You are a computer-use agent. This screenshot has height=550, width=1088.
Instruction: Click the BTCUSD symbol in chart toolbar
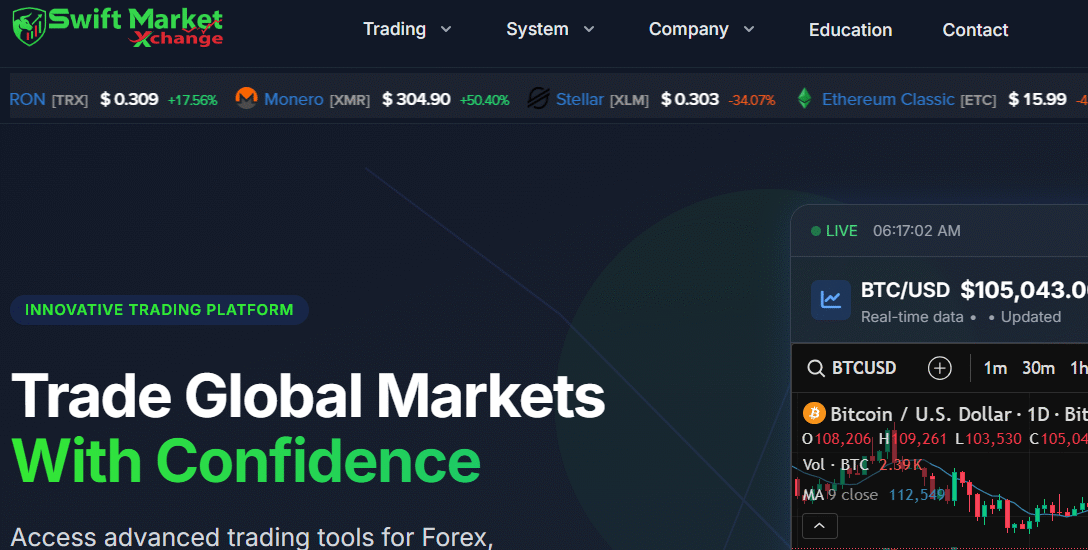click(x=864, y=368)
